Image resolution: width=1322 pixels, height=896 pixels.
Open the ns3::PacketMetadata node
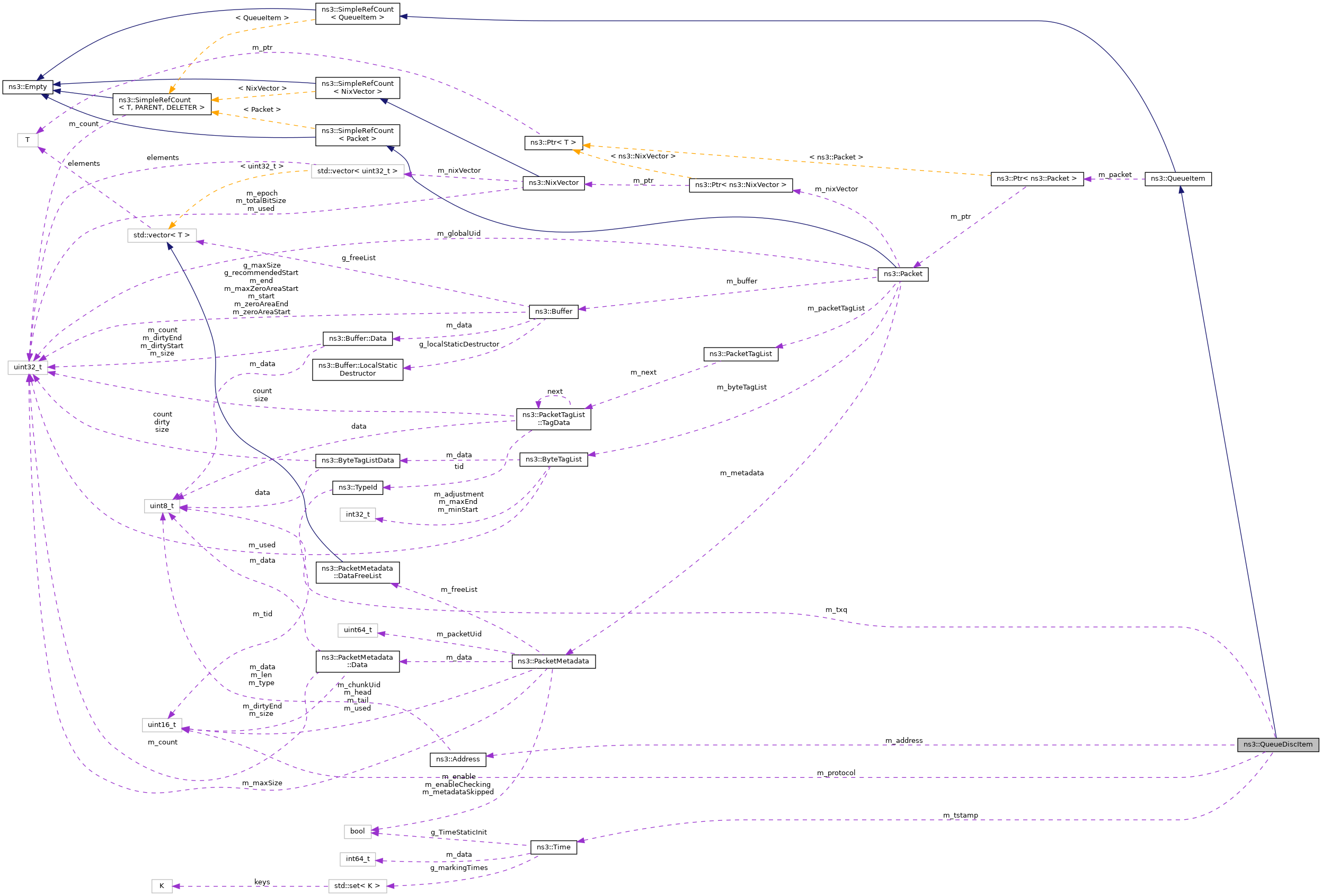coord(554,662)
